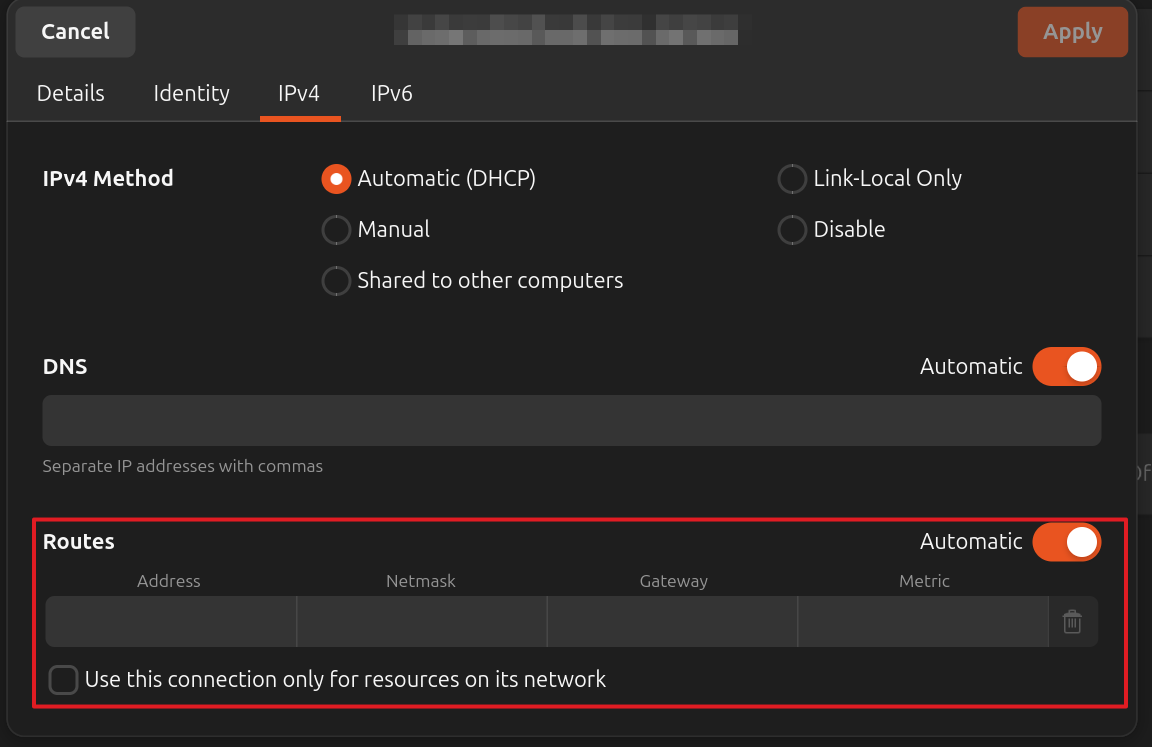
Task: Choose Shared to other computers option
Action: (x=336, y=281)
